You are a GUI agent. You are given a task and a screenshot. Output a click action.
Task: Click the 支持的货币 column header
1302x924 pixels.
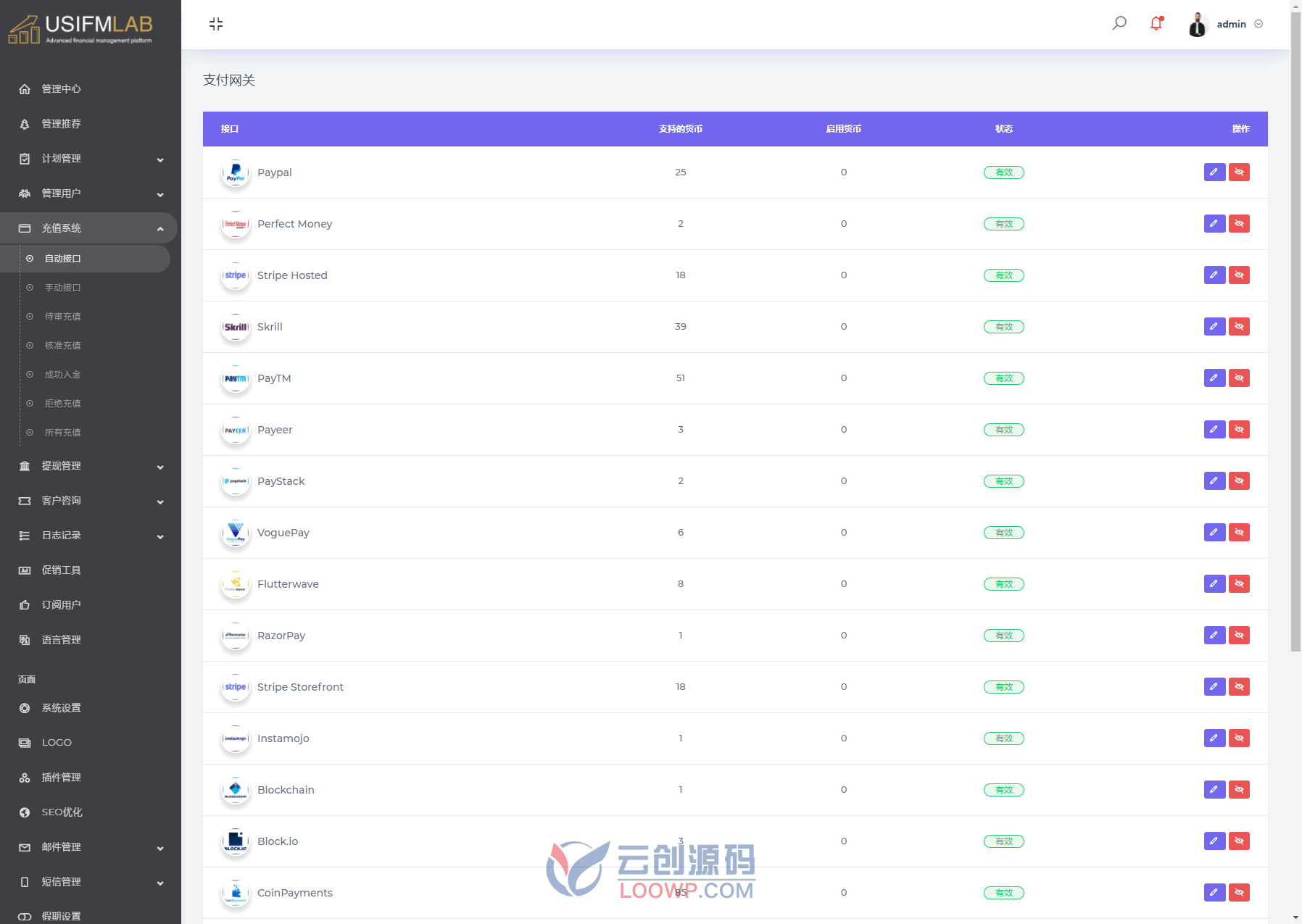coord(680,129)
